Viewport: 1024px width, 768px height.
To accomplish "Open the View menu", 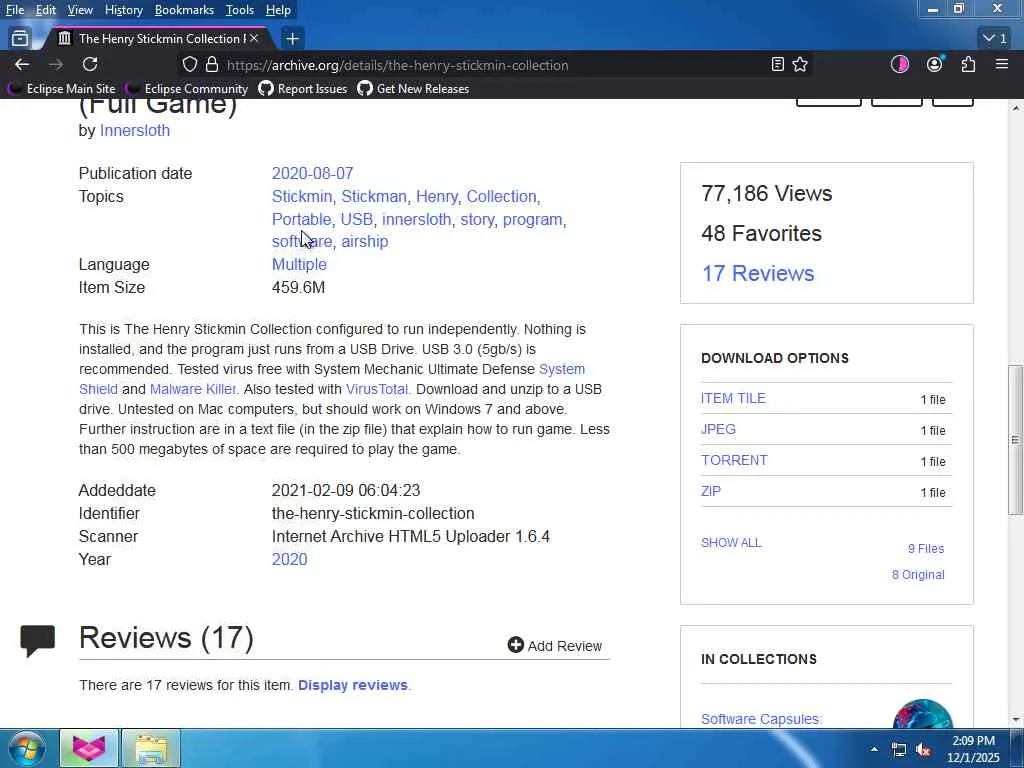I will click(x=80, y=10).
